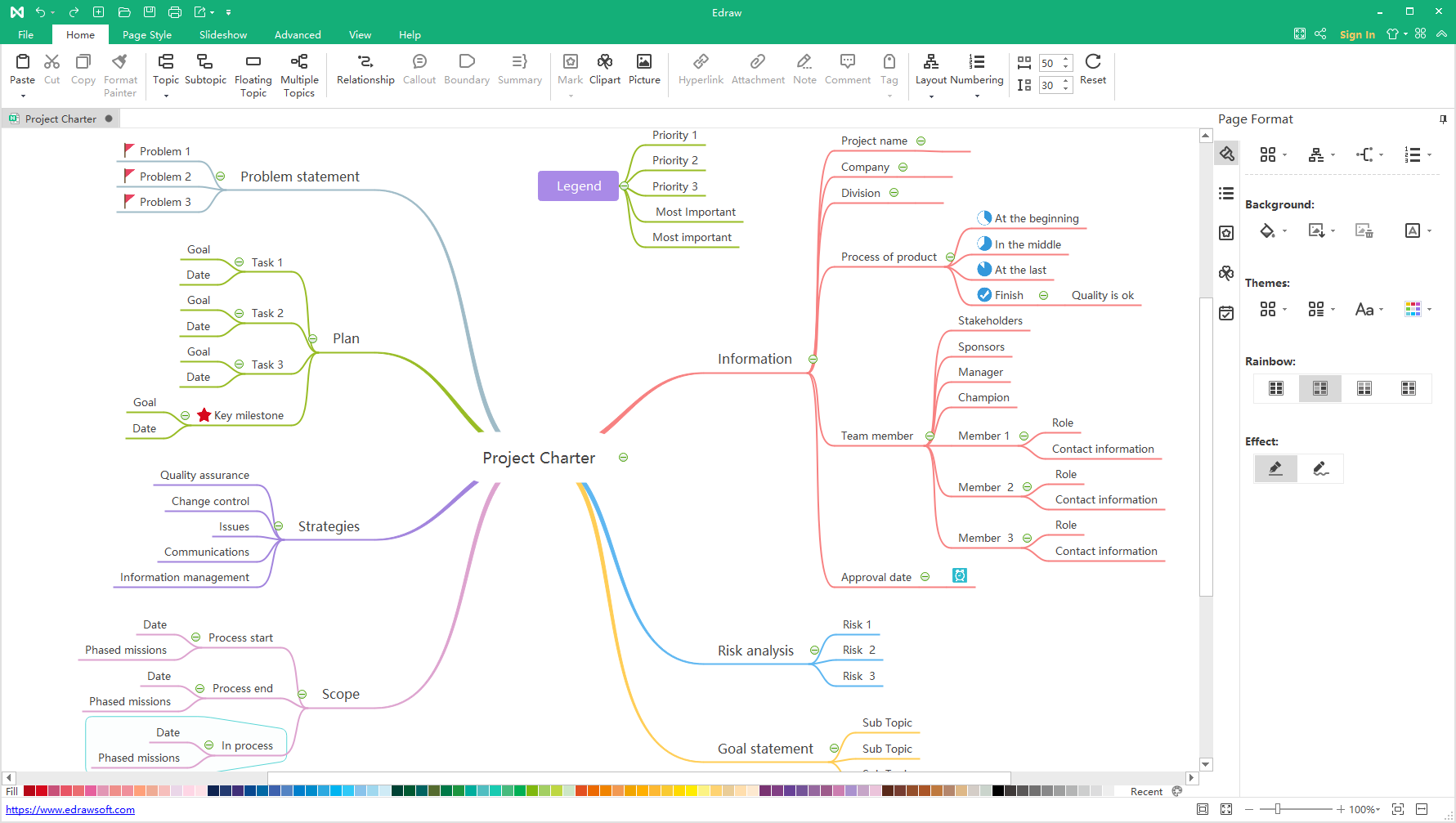Viewport: 1456px width, 823px height.
Task: Increase the horizontal spacing value stepper
Action: pos(1065,60)
